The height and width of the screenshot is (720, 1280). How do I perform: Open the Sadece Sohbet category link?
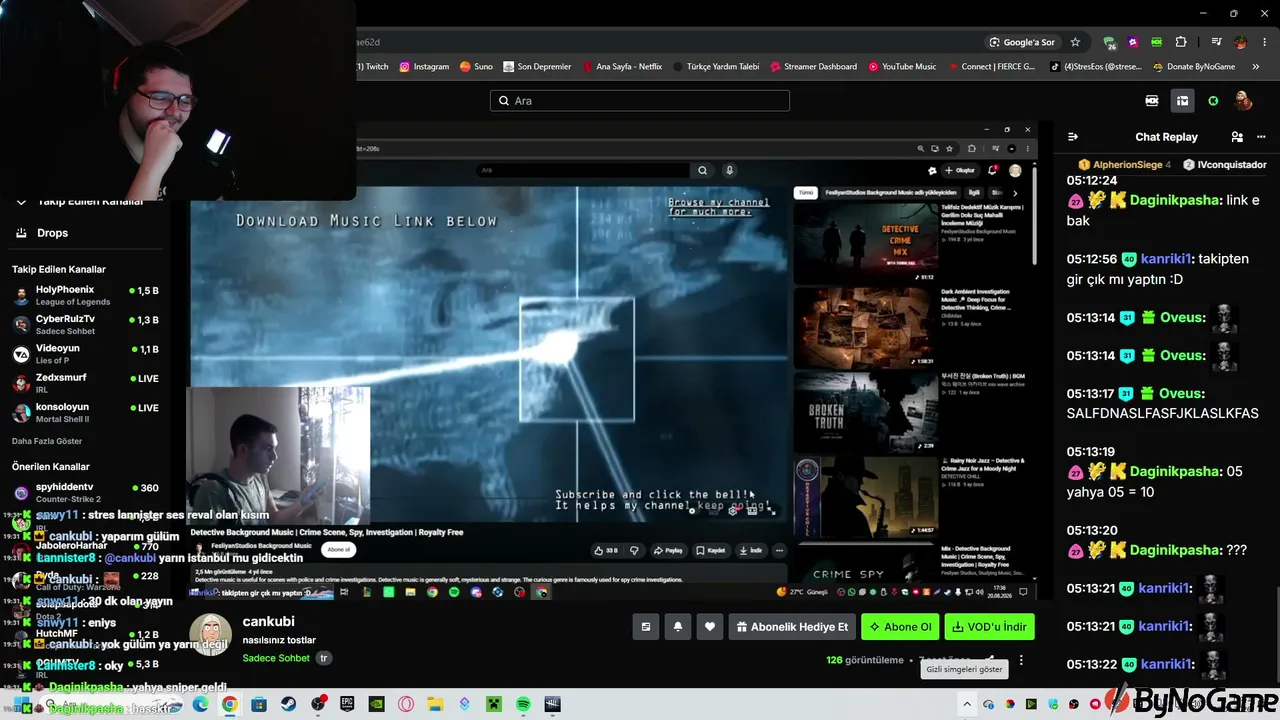point(276,658)
